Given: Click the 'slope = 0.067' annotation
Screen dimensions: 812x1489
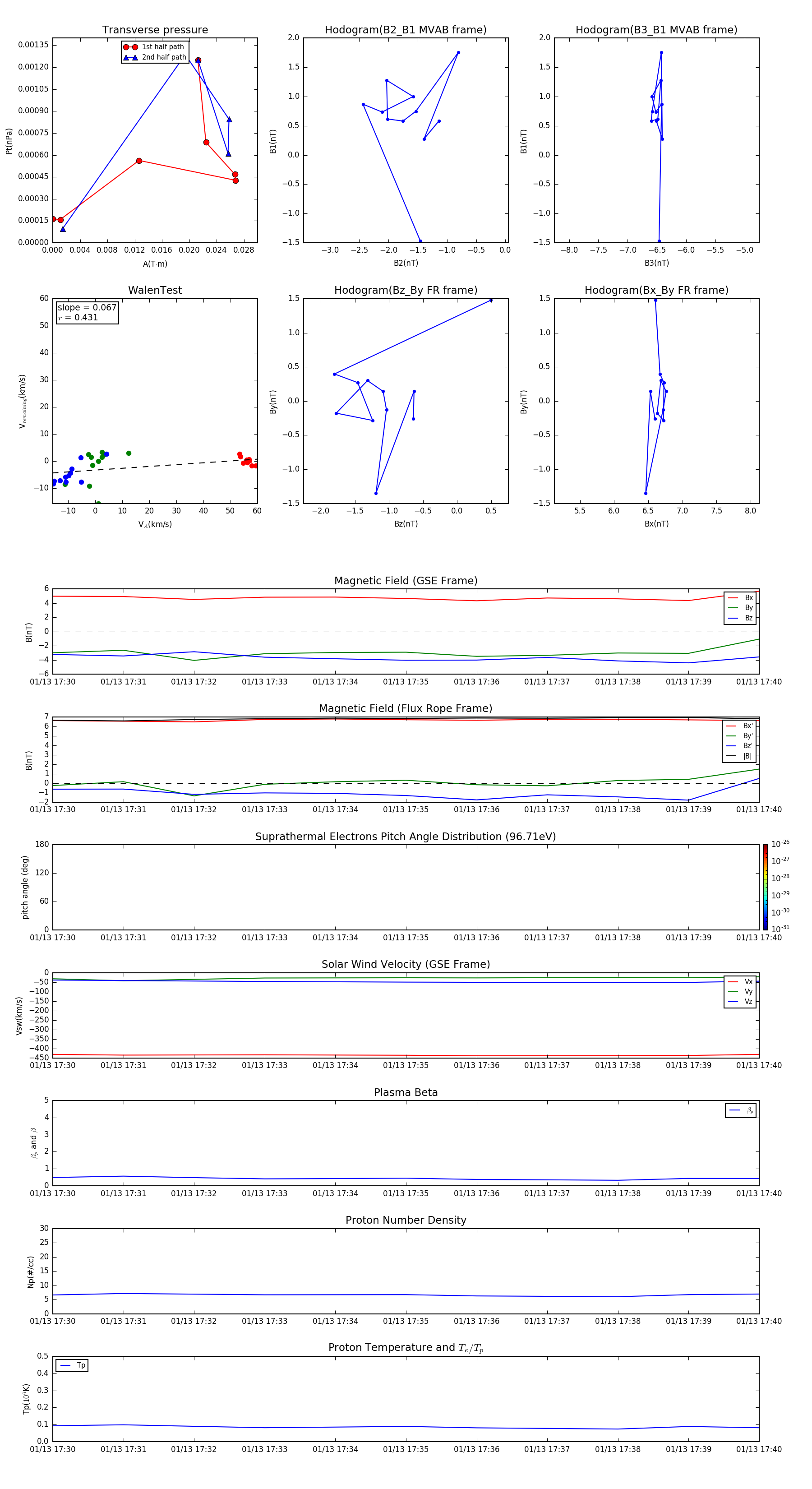Looking at the screenshot, I should (87, 308).
